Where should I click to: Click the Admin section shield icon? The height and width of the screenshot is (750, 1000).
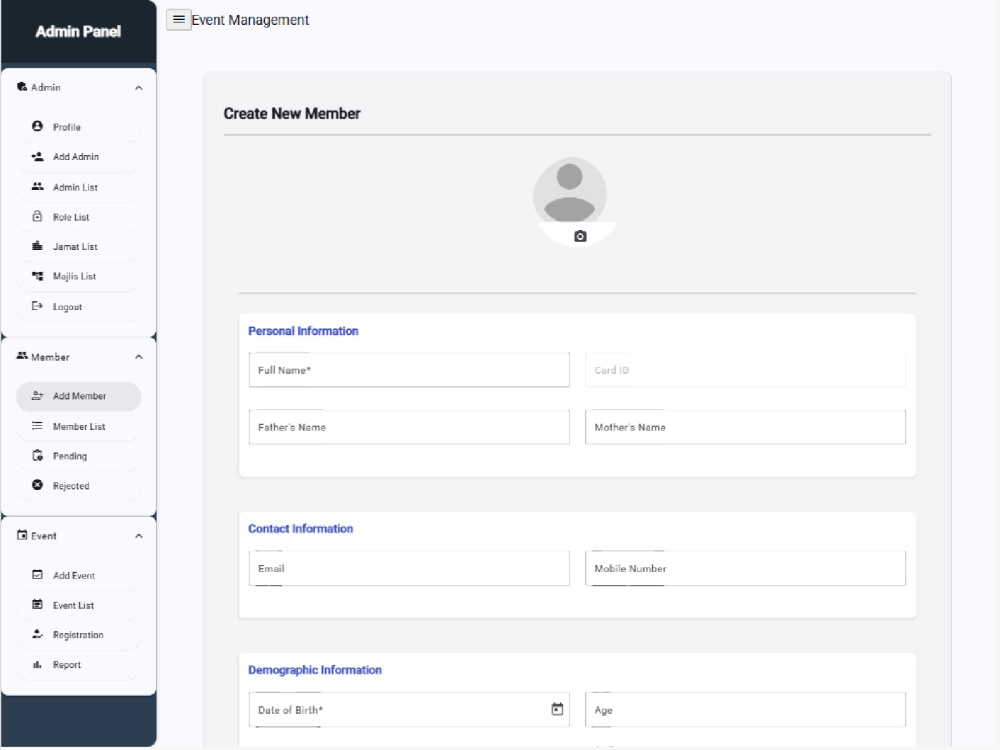coord(22,87)
